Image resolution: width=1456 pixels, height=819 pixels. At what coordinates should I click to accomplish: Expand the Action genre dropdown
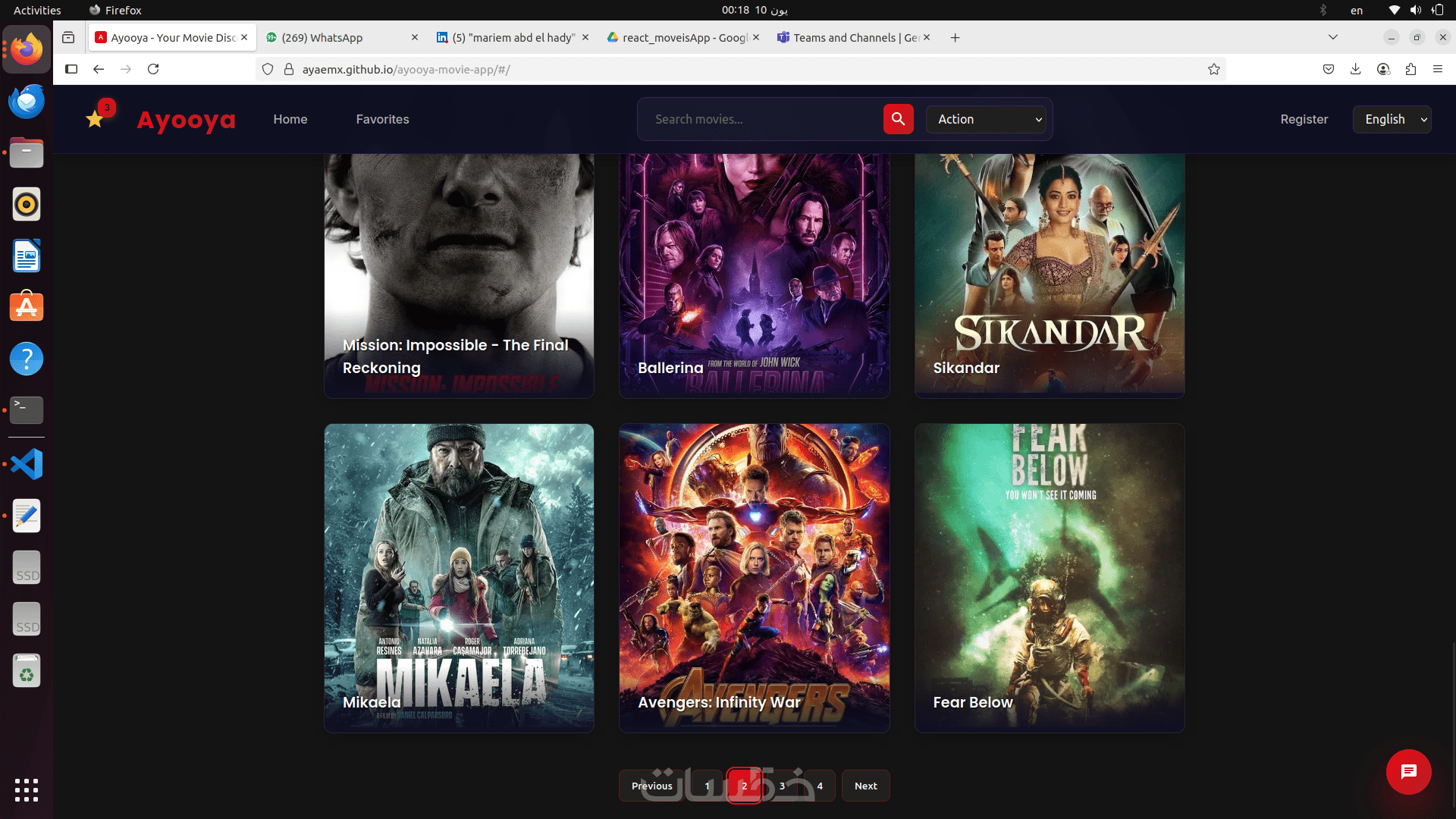pos(986,119)
